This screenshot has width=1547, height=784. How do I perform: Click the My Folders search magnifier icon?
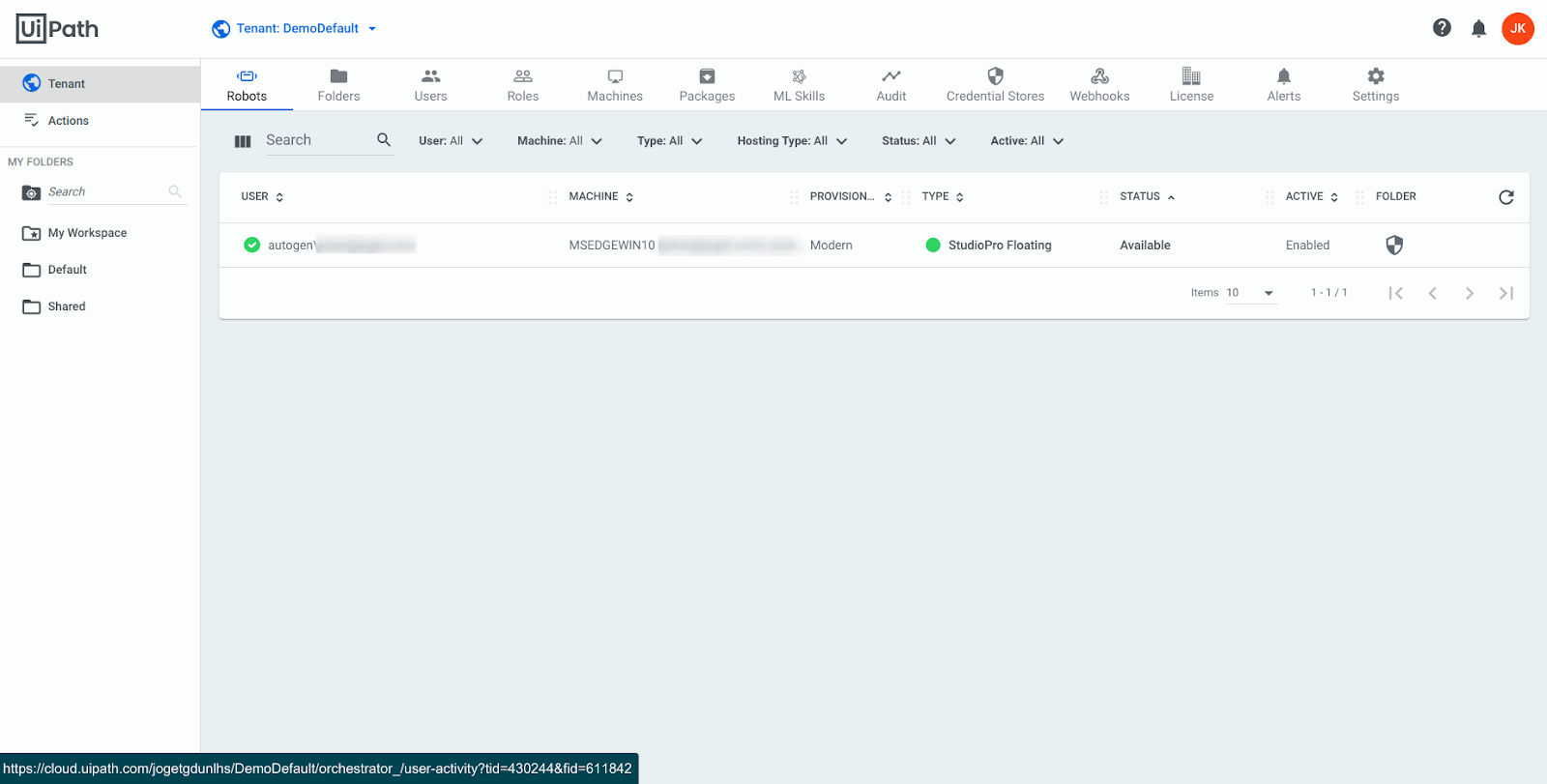click(x=175, y=191)
